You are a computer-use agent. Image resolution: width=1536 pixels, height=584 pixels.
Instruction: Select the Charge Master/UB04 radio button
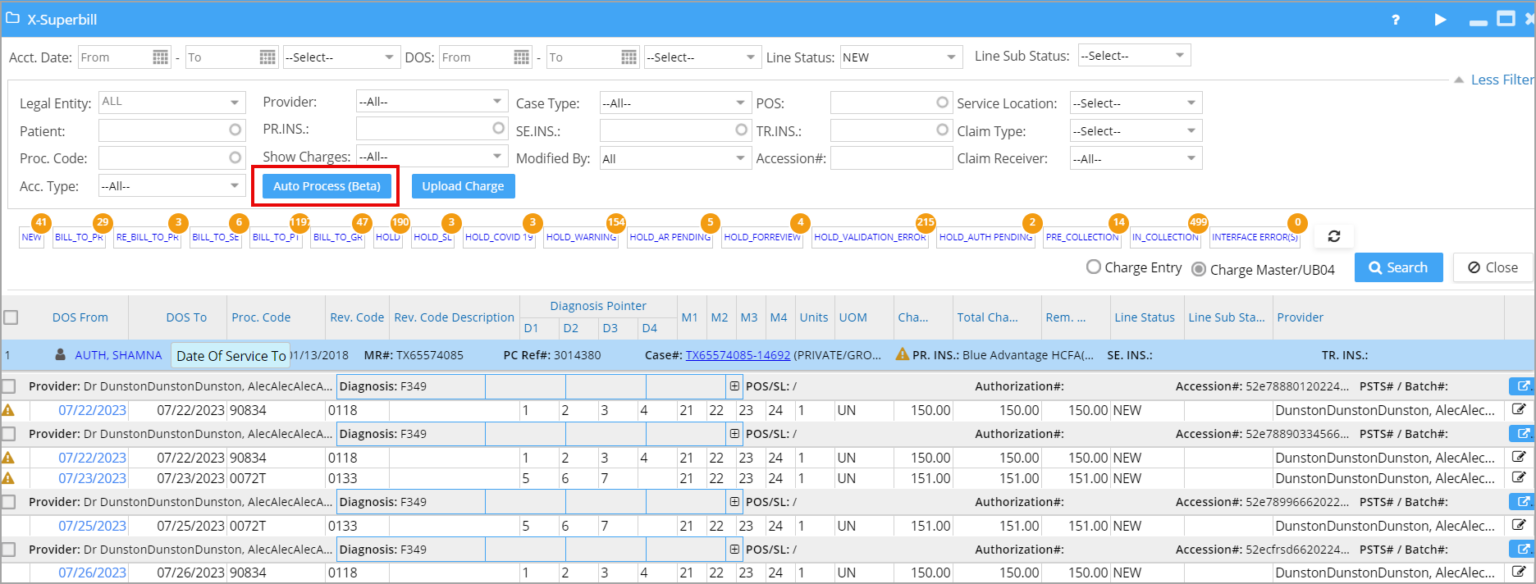1198,267
